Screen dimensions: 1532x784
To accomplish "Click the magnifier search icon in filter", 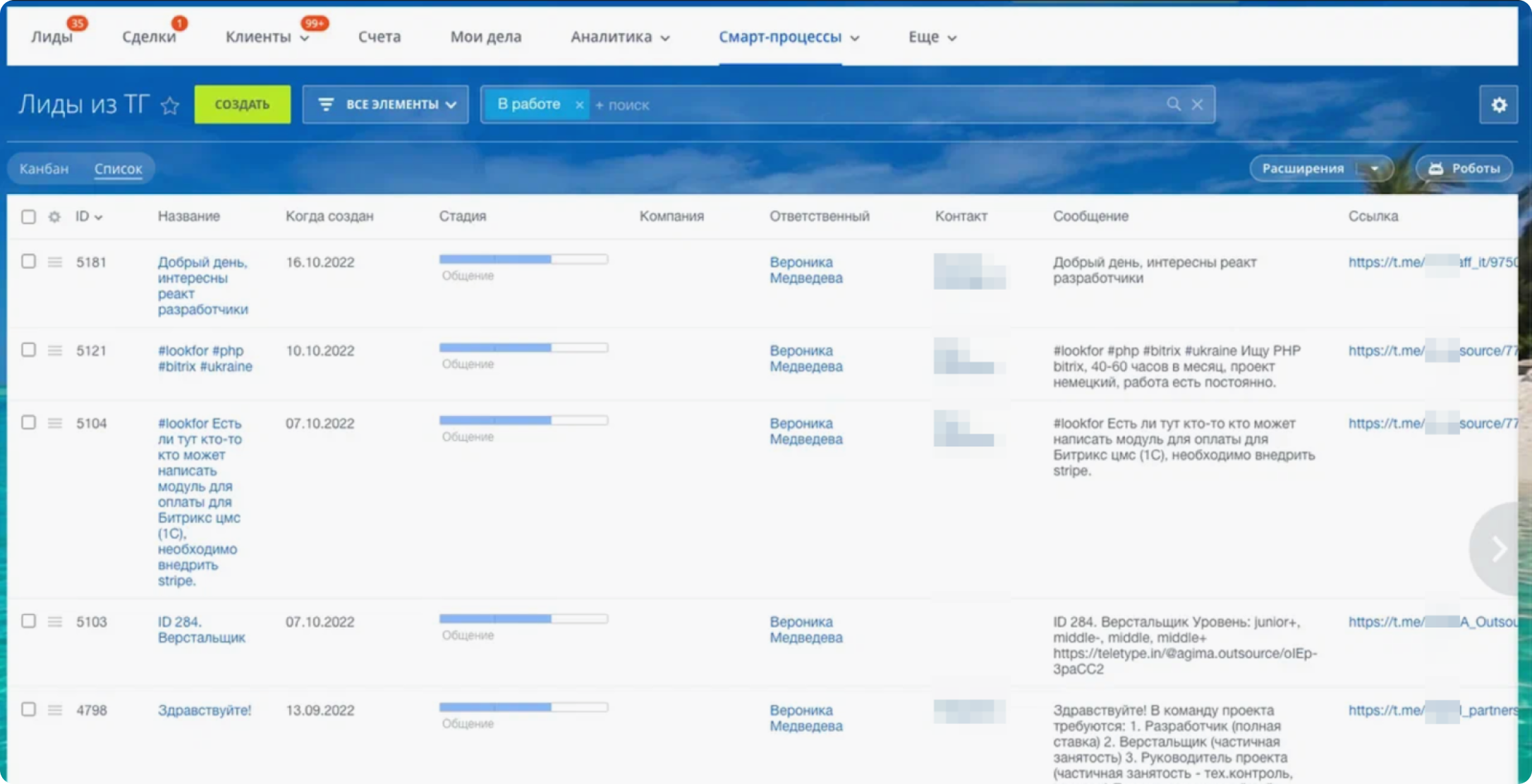I will (1173, 104).
